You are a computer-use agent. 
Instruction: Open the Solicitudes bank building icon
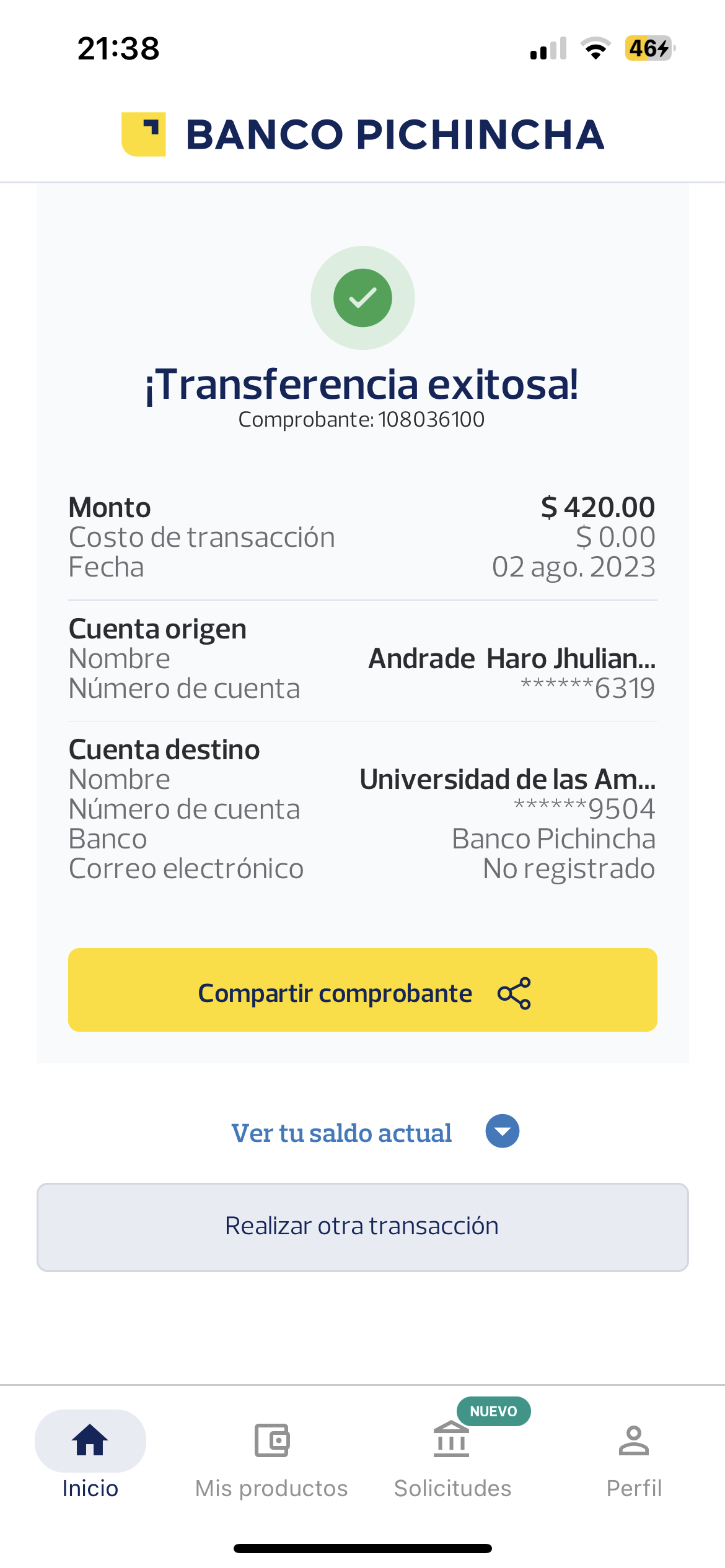pos(451,1440)
